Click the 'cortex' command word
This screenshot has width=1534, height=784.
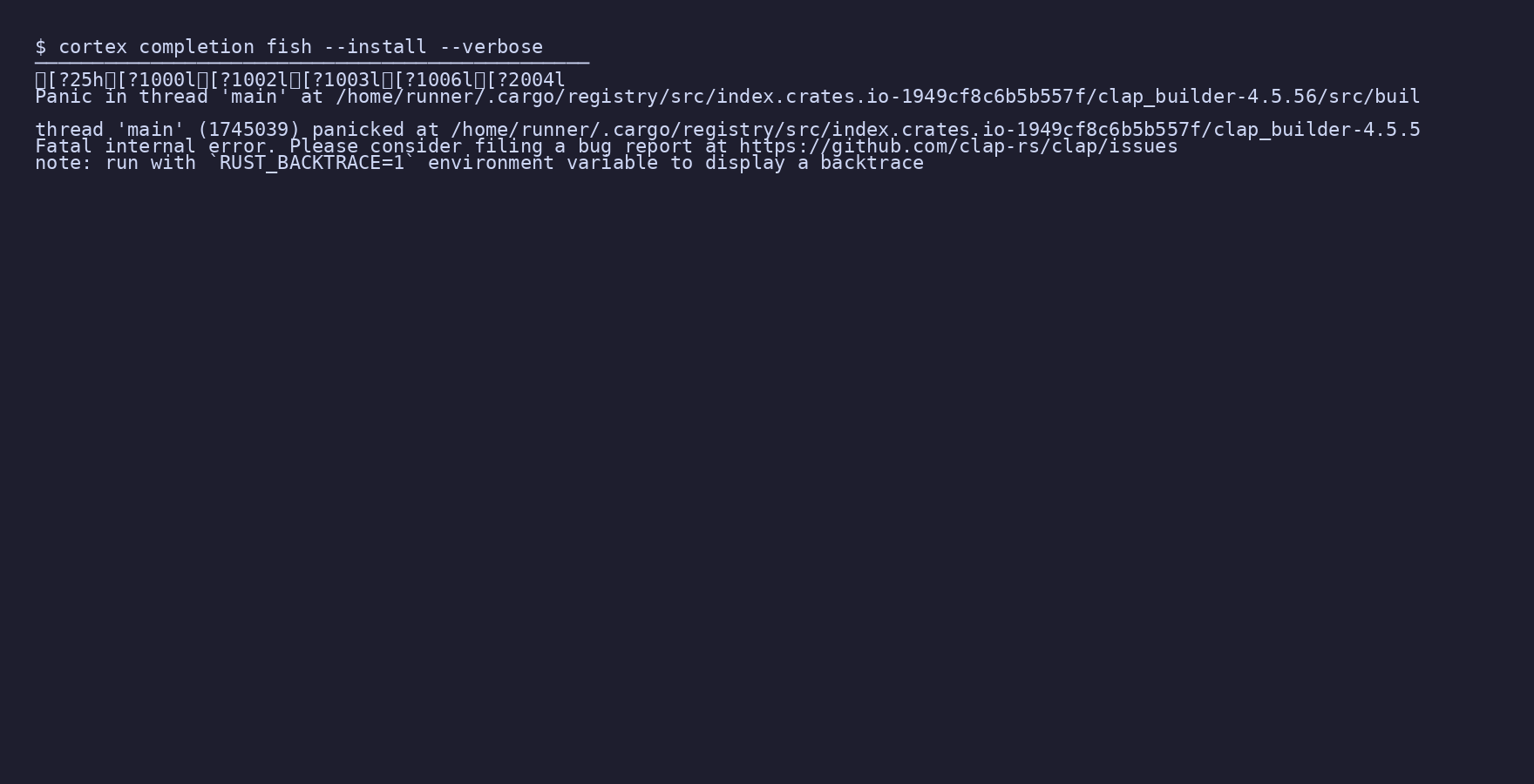pos(92,47)
